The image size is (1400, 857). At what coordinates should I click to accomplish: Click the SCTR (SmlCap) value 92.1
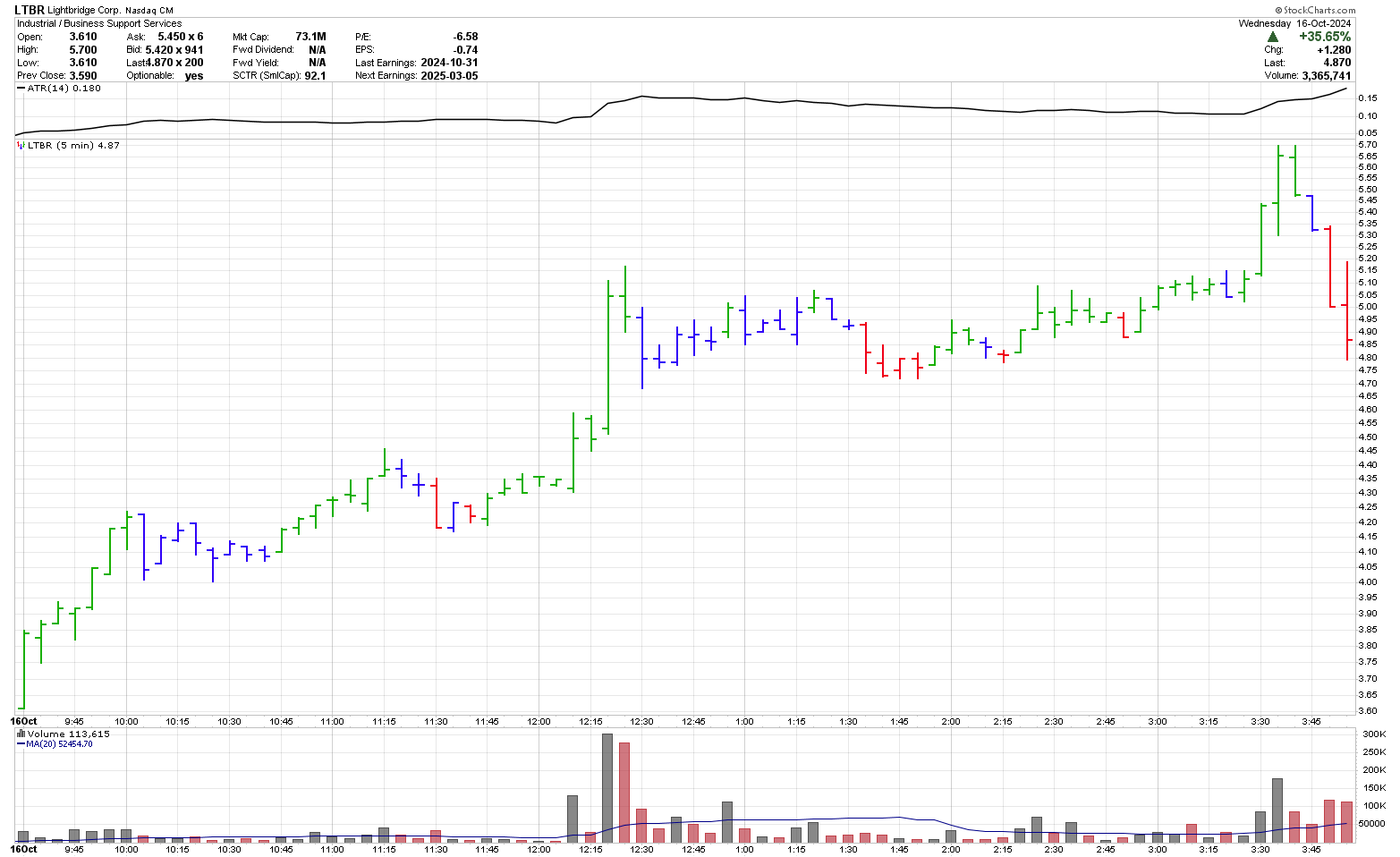(315, 76)
